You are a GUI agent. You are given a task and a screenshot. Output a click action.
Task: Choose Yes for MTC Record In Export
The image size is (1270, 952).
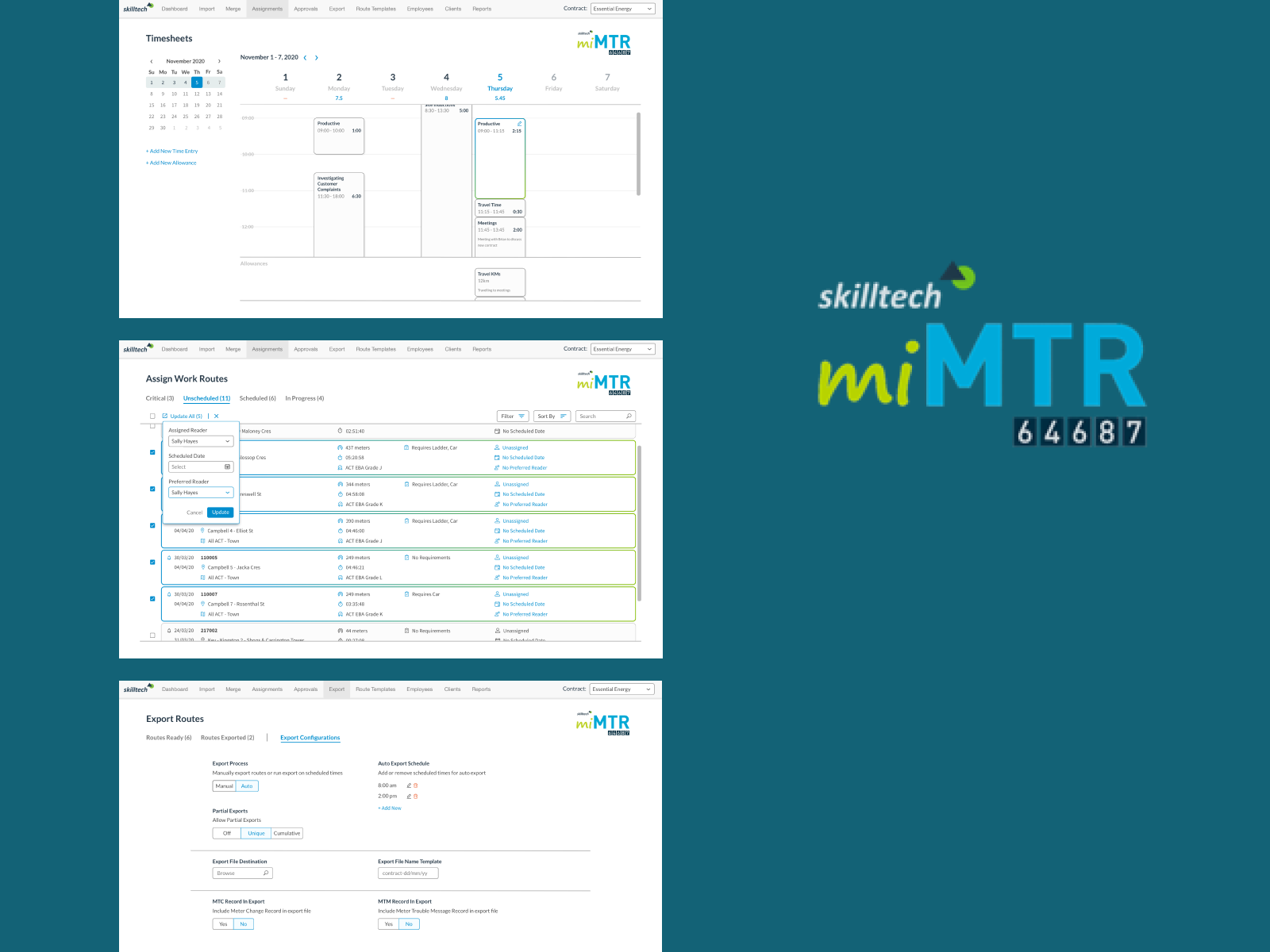pyautogui.click(x=223, y=923)
